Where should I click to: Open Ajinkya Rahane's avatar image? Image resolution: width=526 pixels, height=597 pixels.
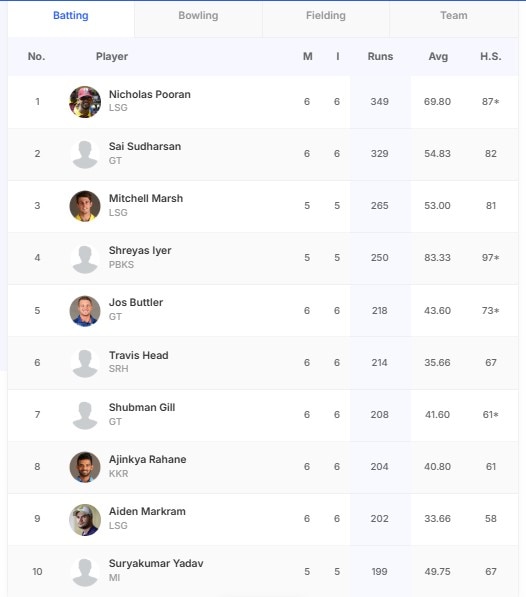click(85, 467)
